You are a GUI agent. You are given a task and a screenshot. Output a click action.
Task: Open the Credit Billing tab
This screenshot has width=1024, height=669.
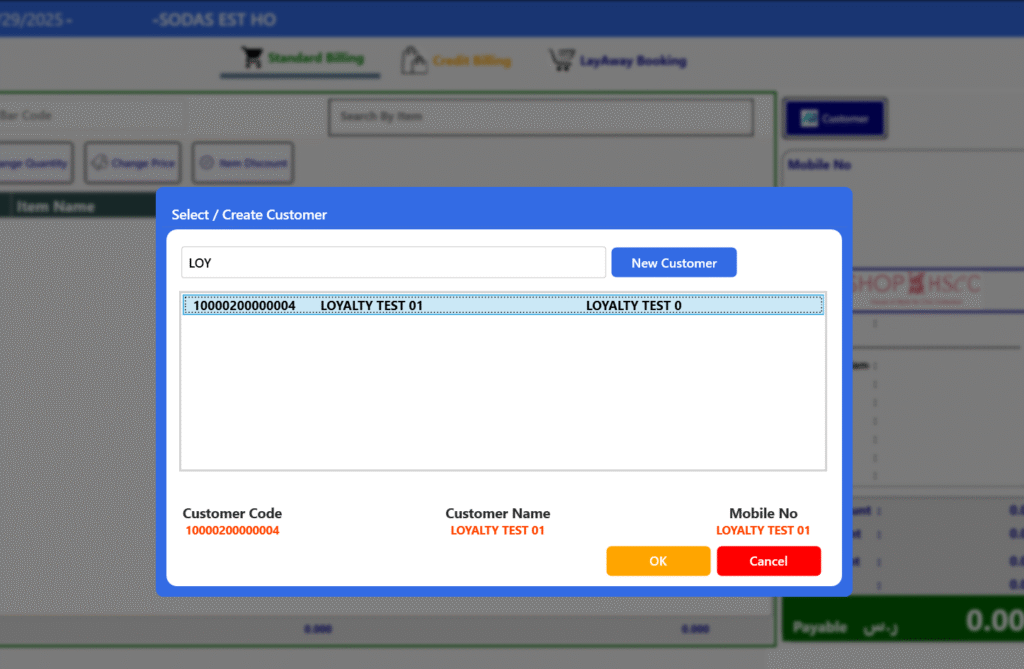470,61
